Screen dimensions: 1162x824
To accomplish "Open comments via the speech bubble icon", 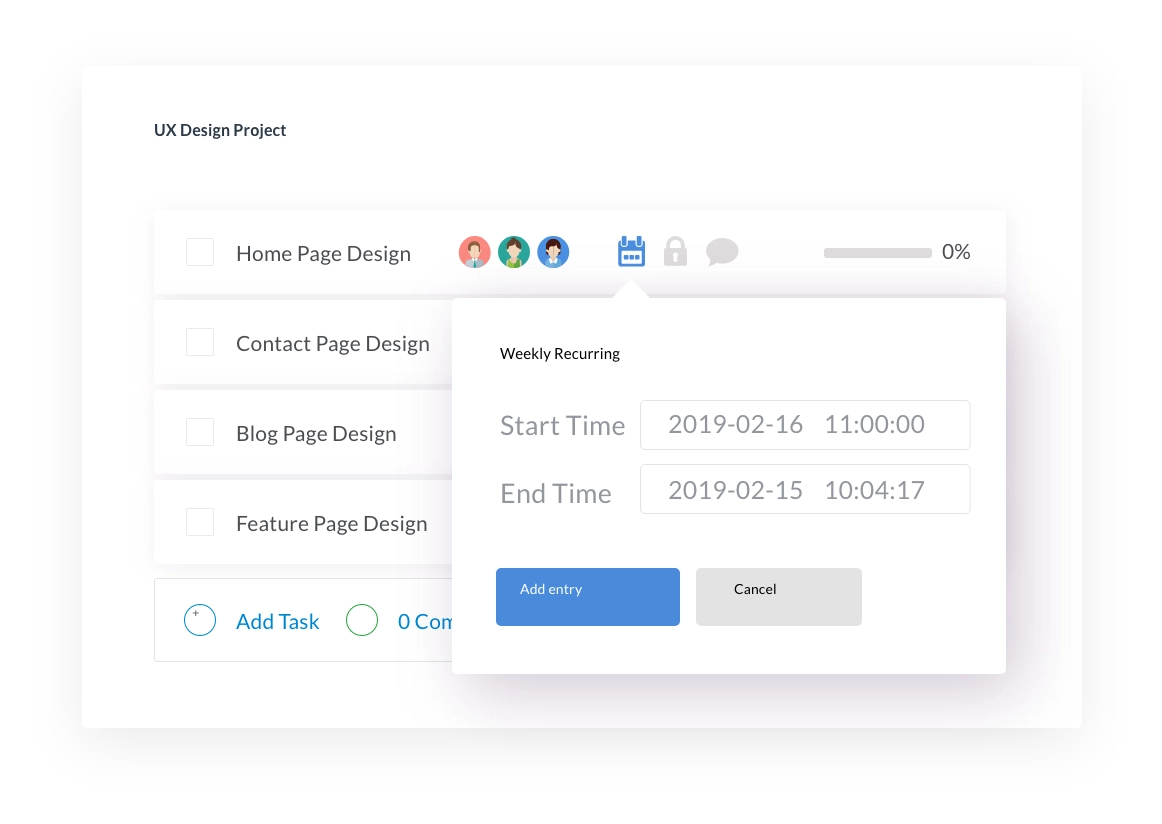I will coord(722,252).
